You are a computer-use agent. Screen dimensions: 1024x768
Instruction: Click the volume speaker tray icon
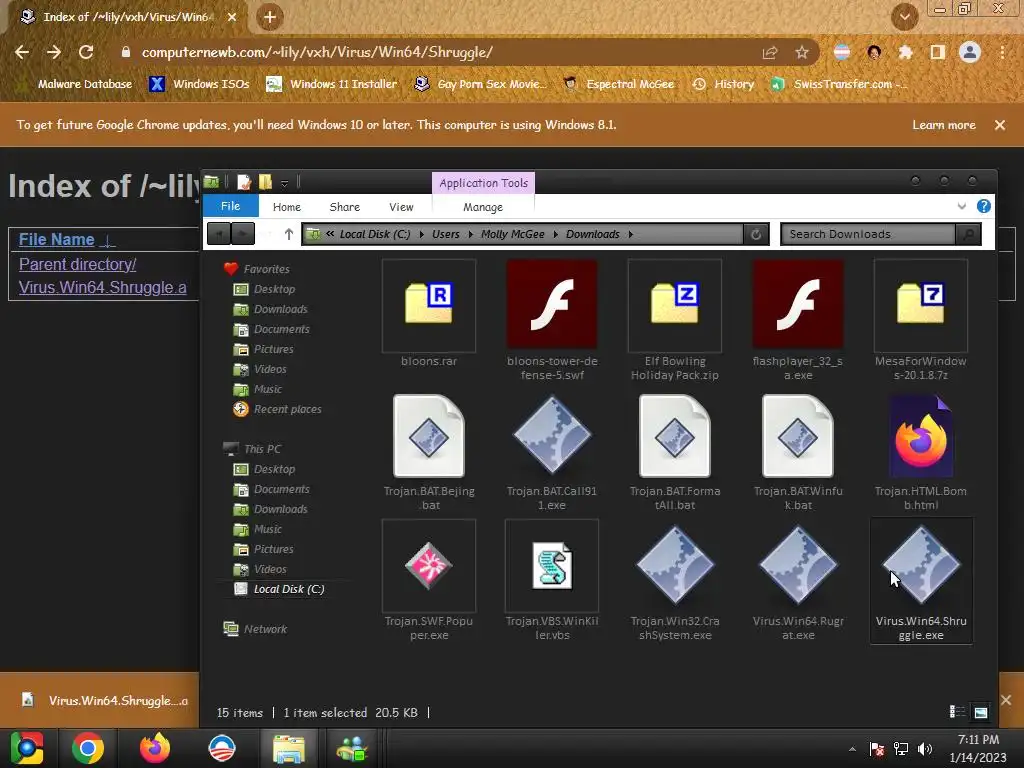[925, 749]
